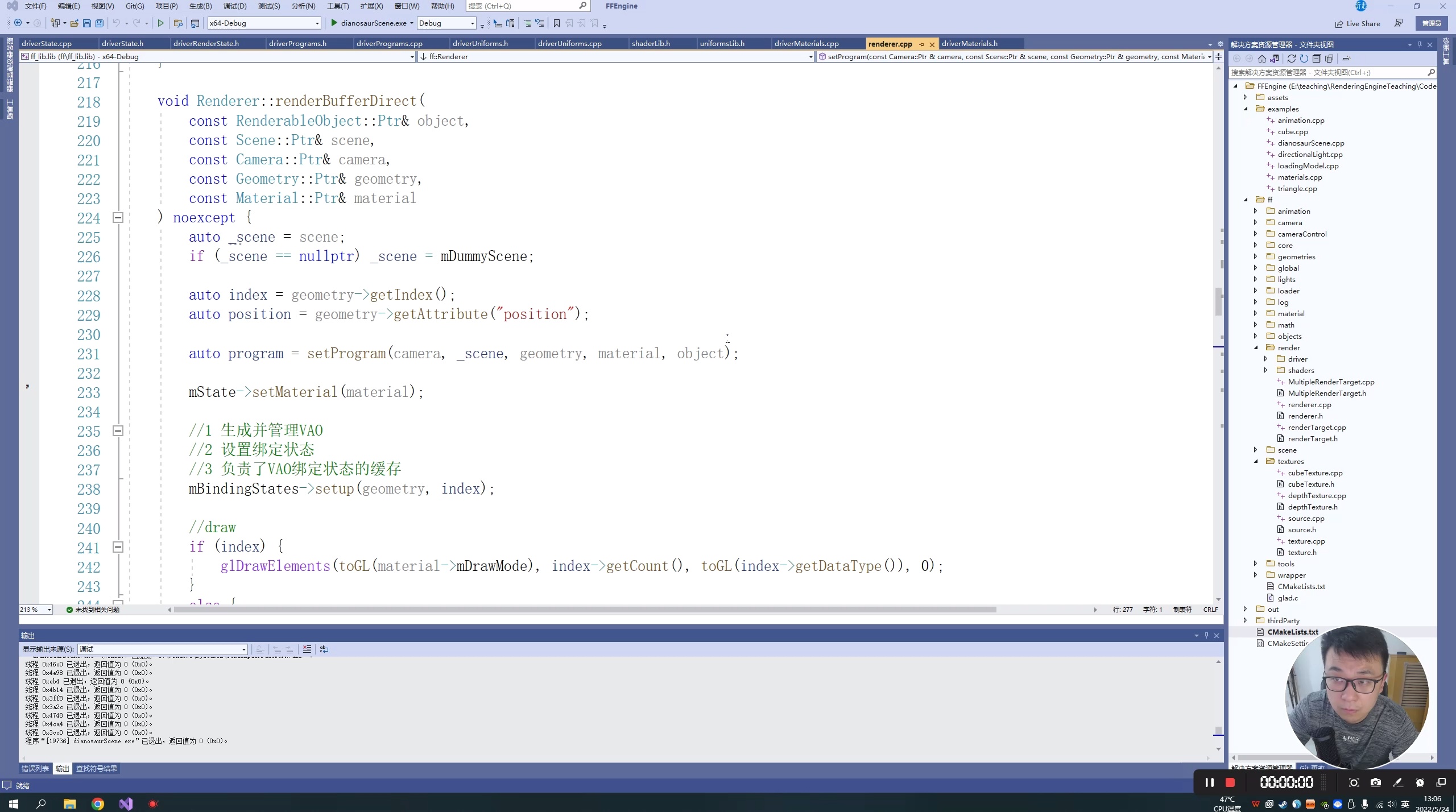Collapse the code fold at line 224

pos(118,218)
